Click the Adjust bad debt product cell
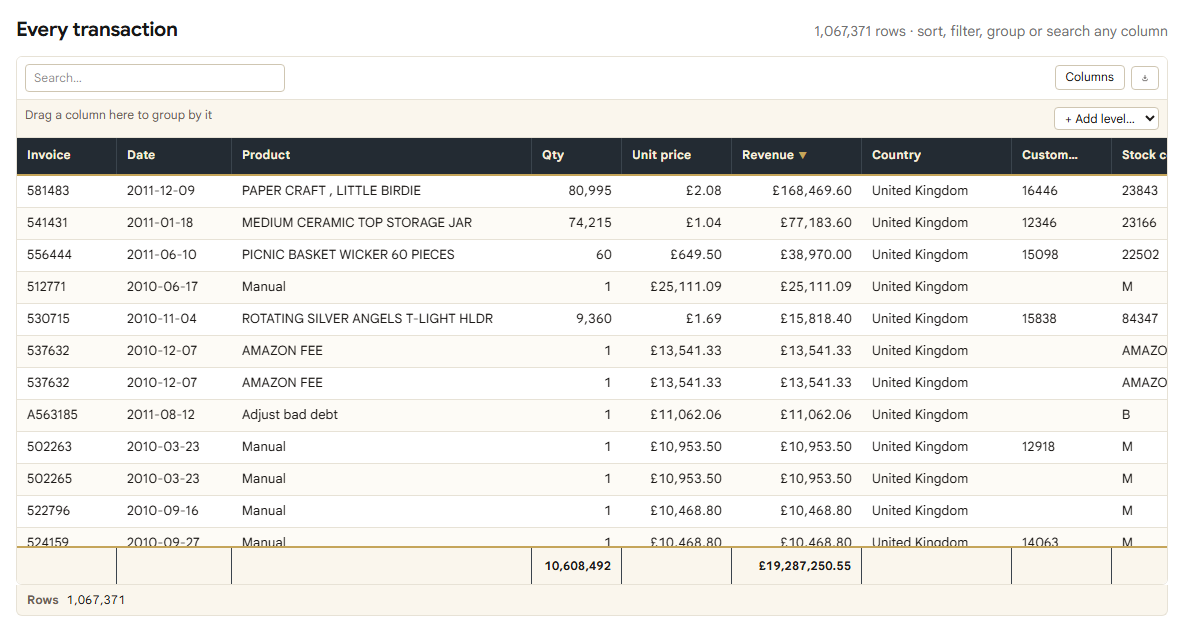Screen dimensions: 1184x632 pos(381,415)
